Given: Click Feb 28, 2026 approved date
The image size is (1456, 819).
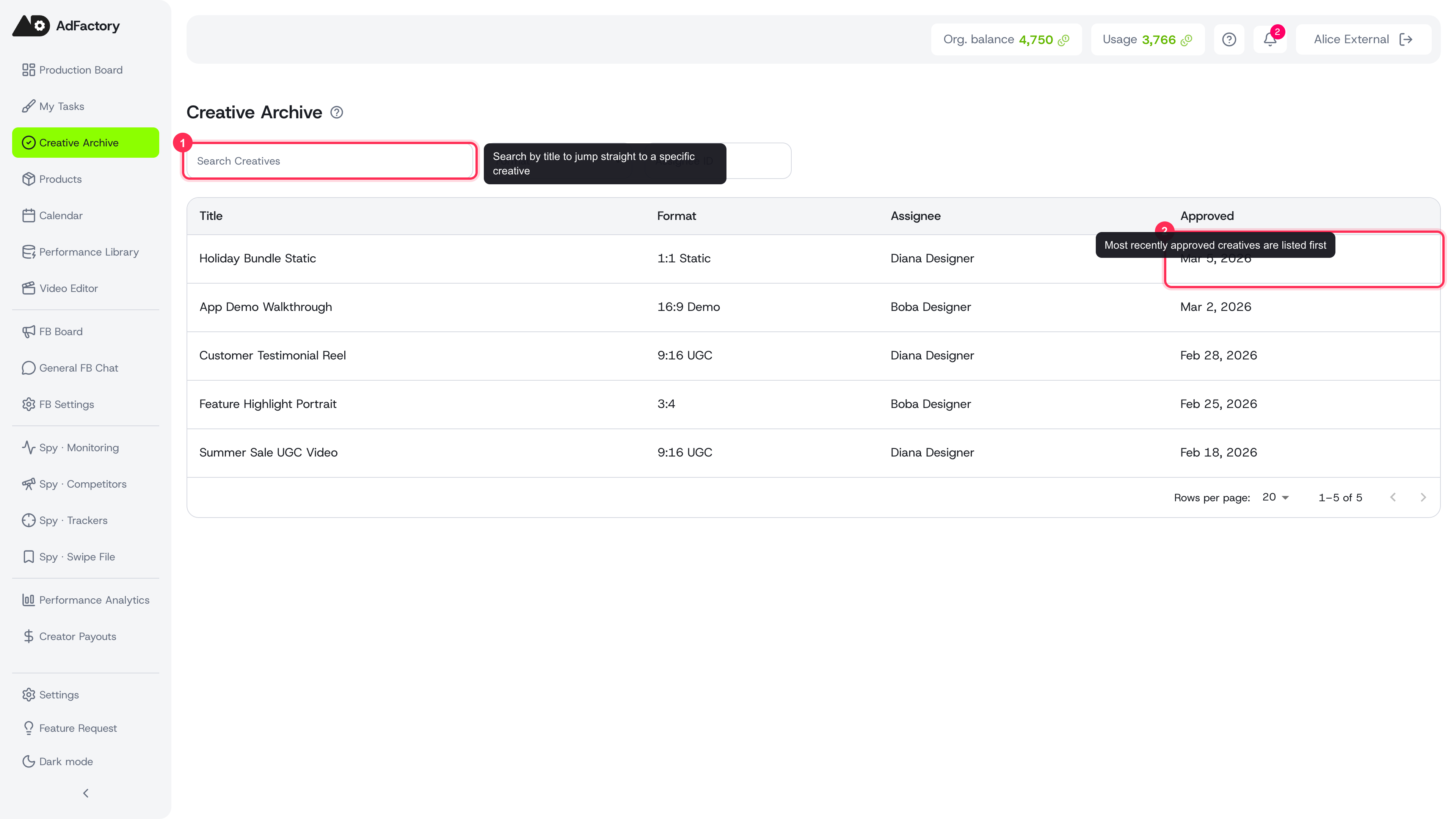Looking at the screenshot, I should tap(1218, 356).
